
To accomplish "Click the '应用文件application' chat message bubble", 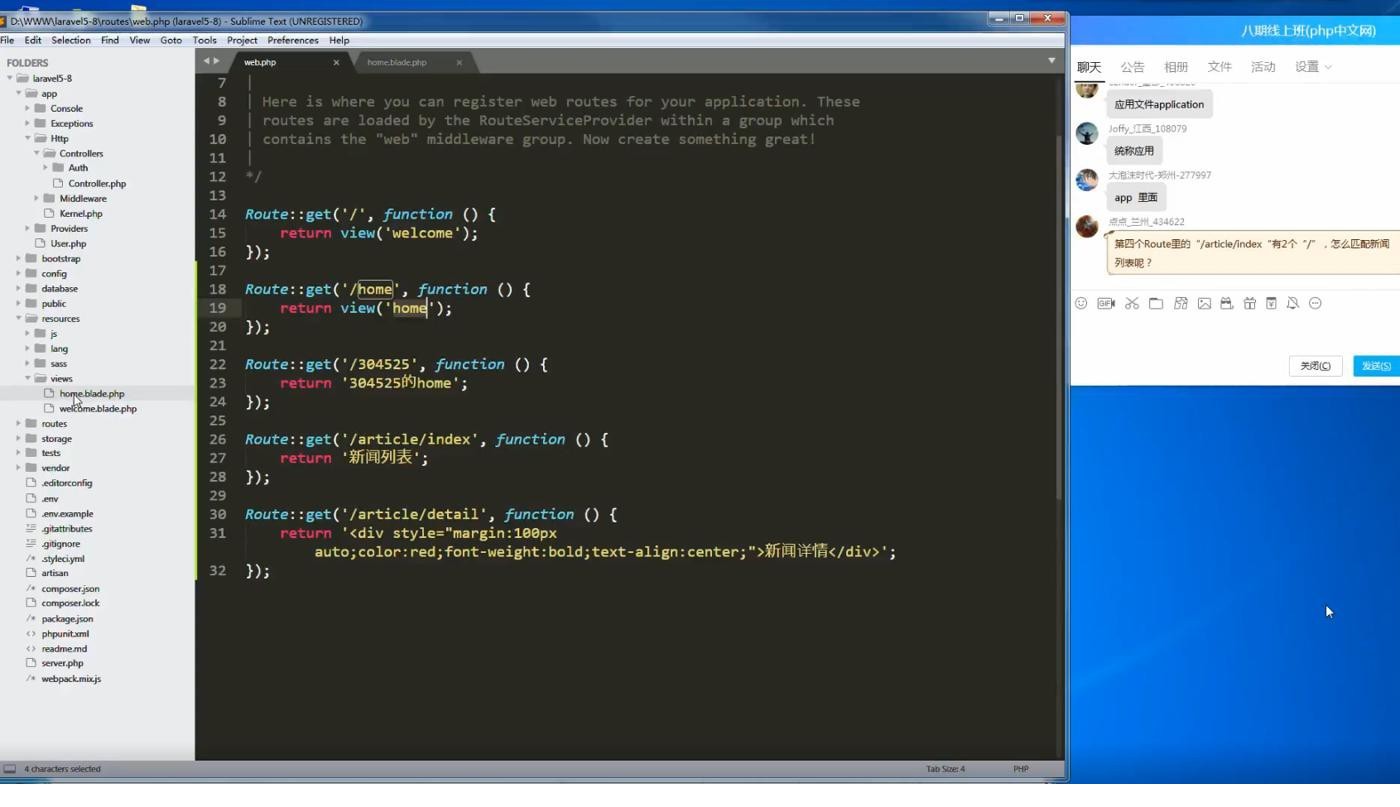I will 1159,104.
